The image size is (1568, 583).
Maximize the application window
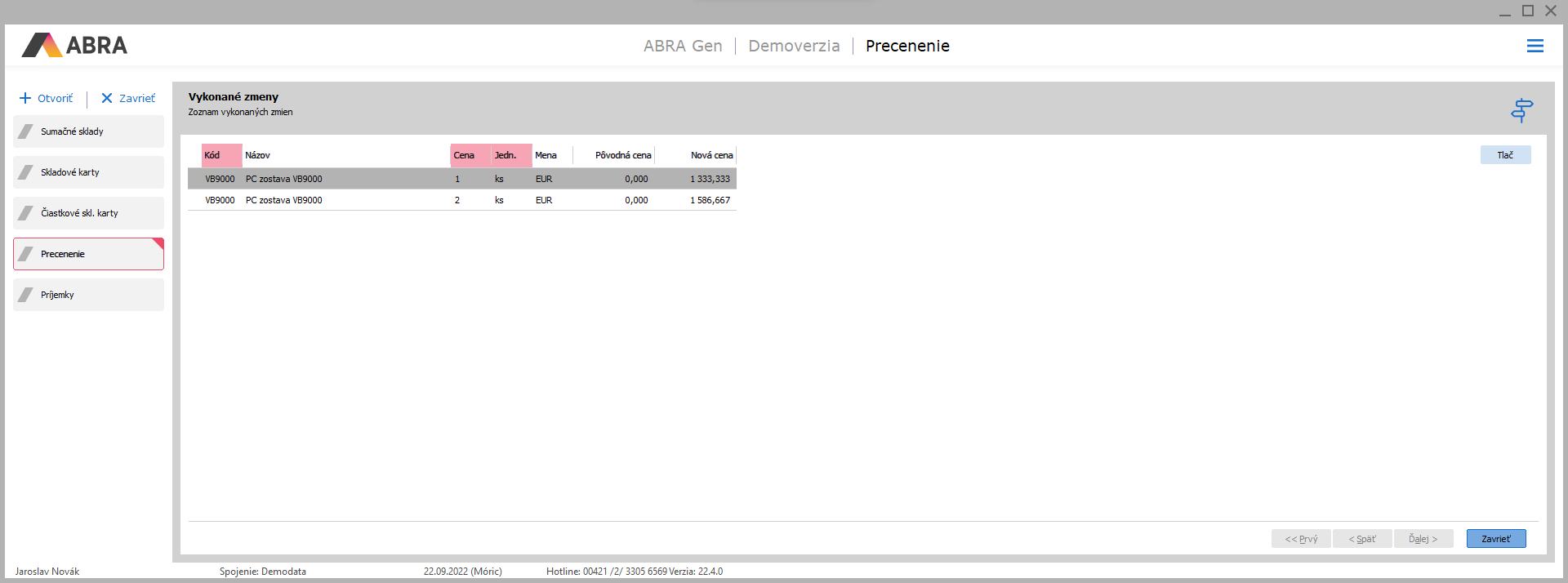[x=1527, y=11]
